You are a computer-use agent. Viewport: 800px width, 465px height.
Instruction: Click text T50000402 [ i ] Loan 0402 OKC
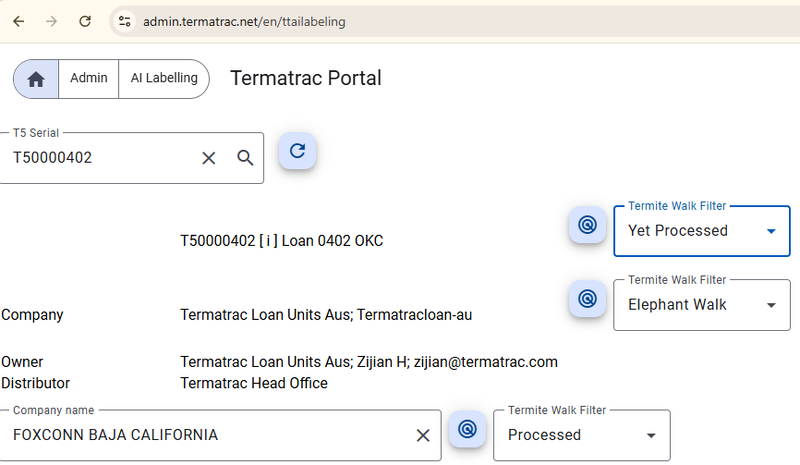click(x=282, y=241)
